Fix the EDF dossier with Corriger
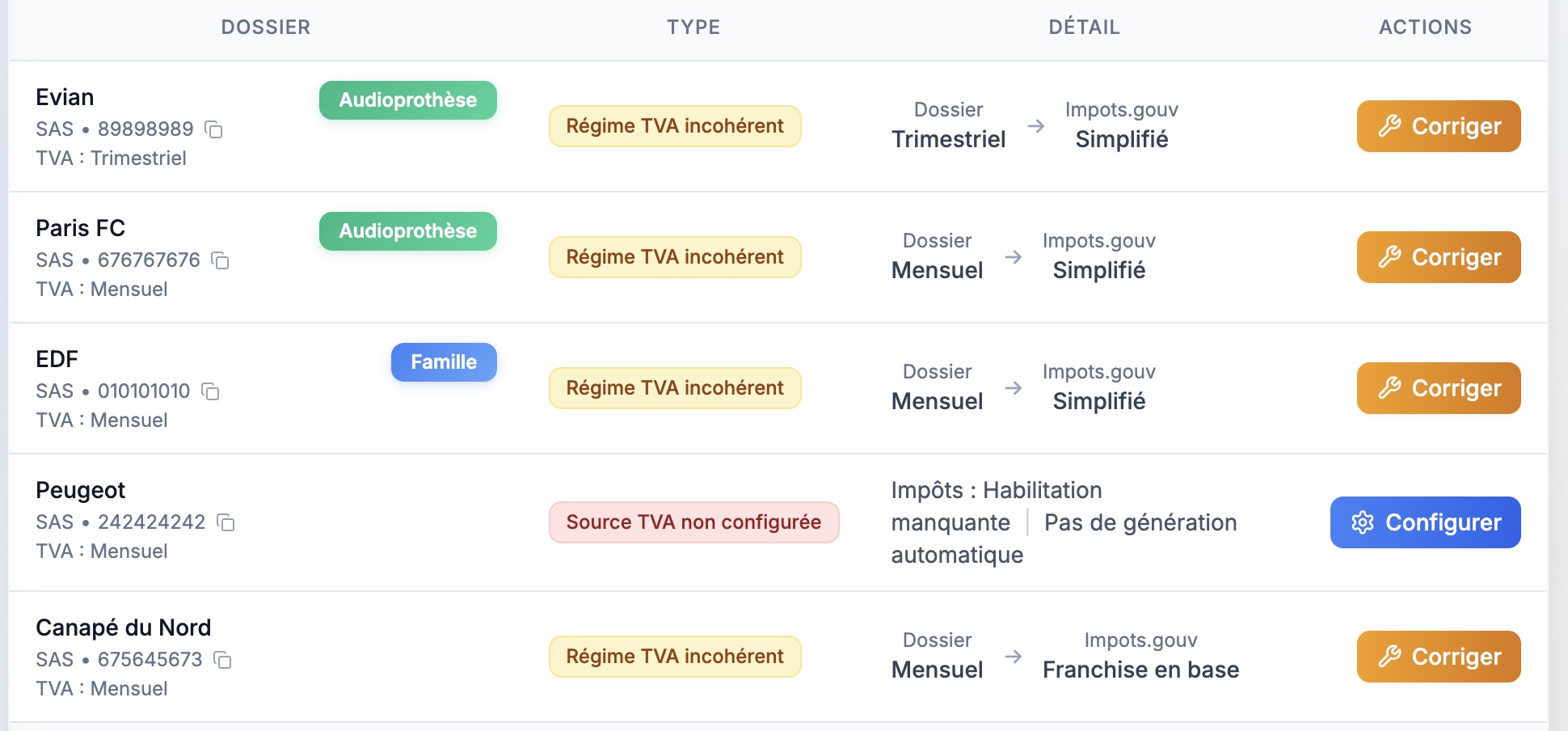The image size is (1568, 731). point(1438,388)
